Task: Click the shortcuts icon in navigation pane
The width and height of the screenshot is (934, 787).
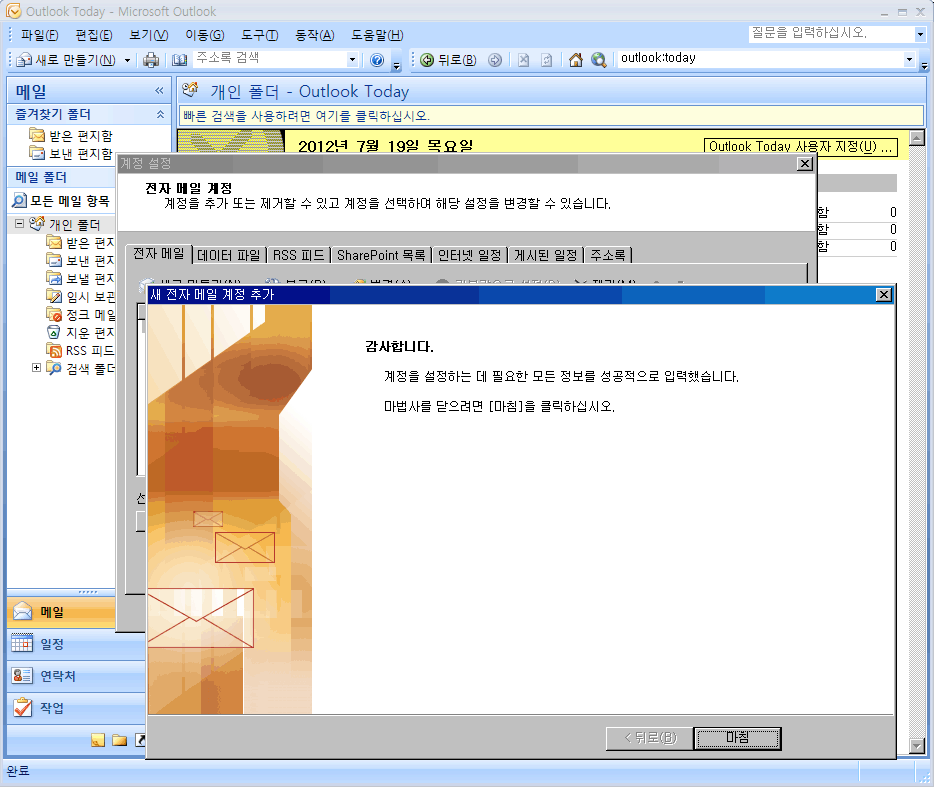Action: 141,740
